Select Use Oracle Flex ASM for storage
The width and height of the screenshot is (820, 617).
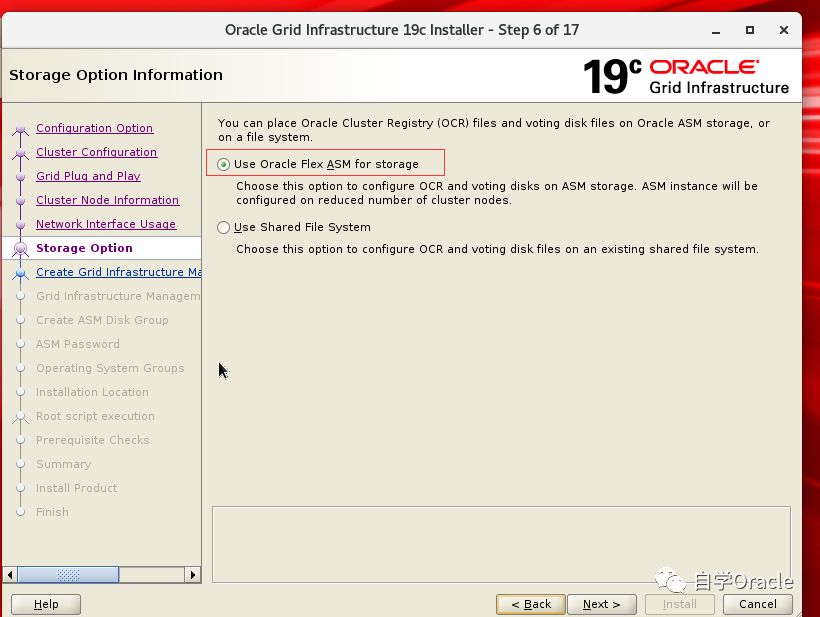coord(223,164)
